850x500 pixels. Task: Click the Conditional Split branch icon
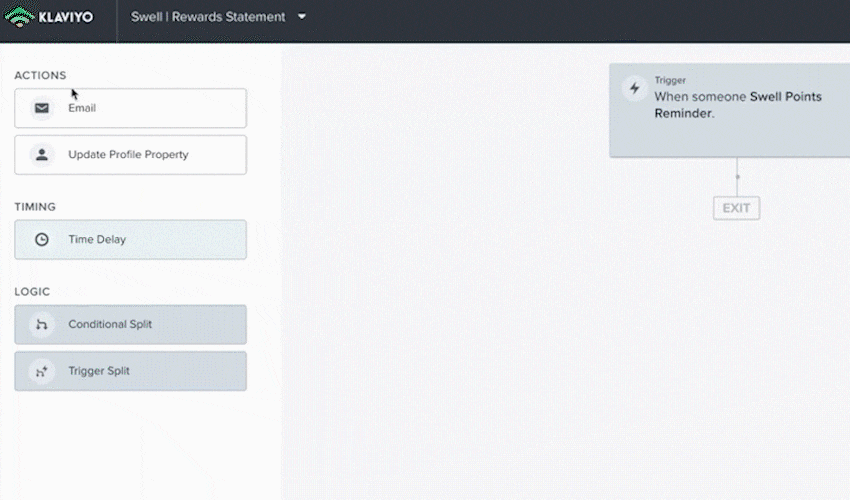pos(42,324)
